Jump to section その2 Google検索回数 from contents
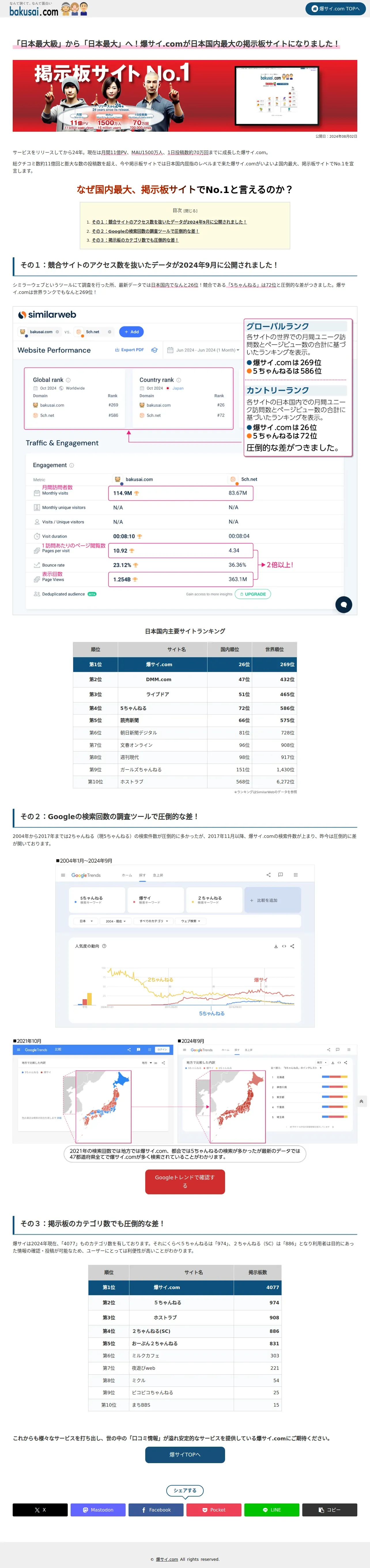370x1568 pixels. coord(145,231)
